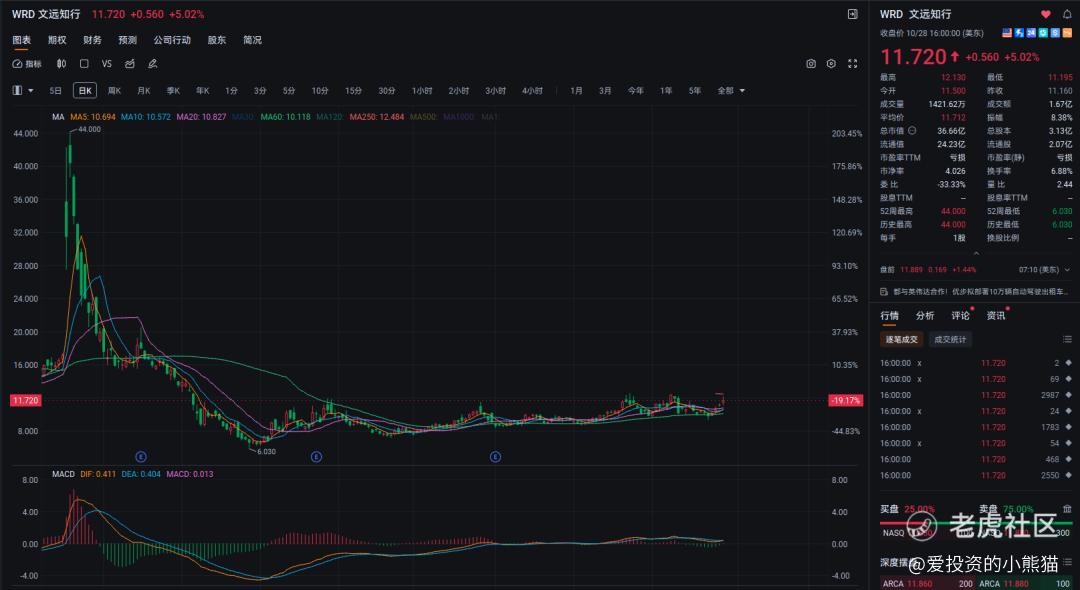Open trade list view options icon
This screenshot has height=590, width=1080.
(x=1067, y=339)
